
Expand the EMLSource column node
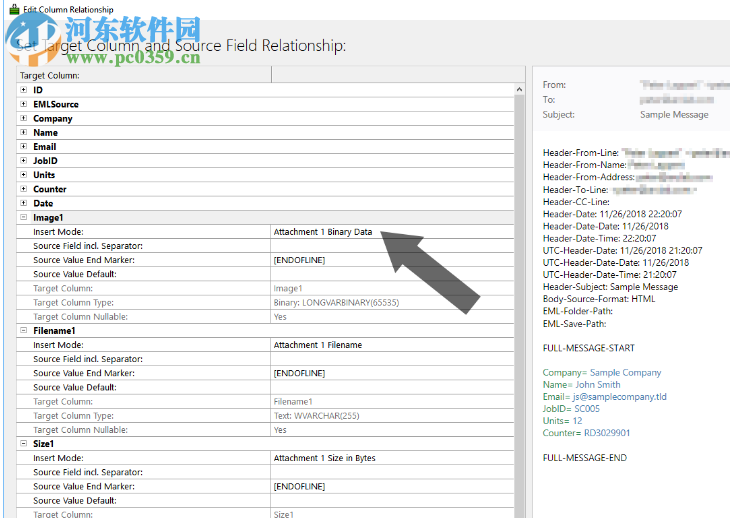pyautogui.click(x=23, y=104)
